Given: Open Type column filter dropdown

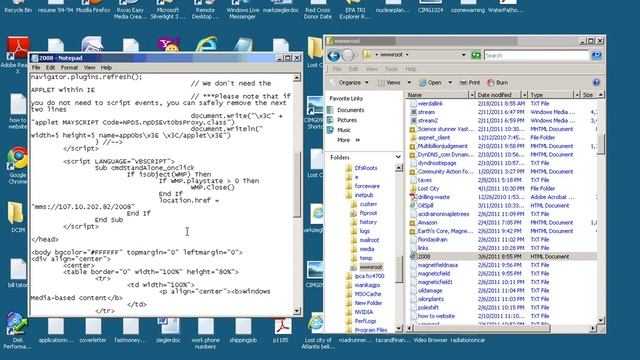Looking at the screenshot, I should click(x=577, y=95).
